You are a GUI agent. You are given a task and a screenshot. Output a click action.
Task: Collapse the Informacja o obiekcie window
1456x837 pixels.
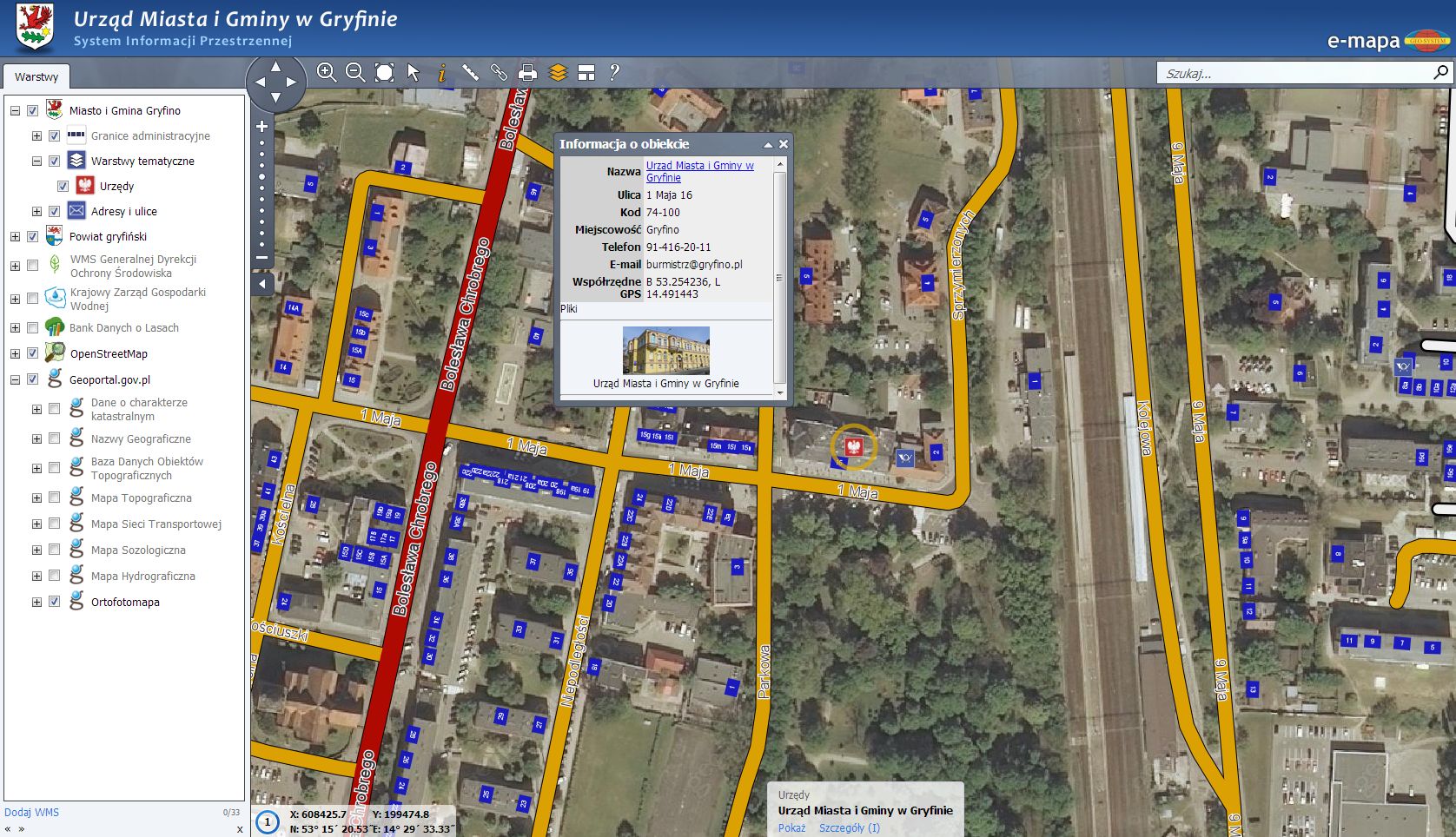tap(768, 144)
